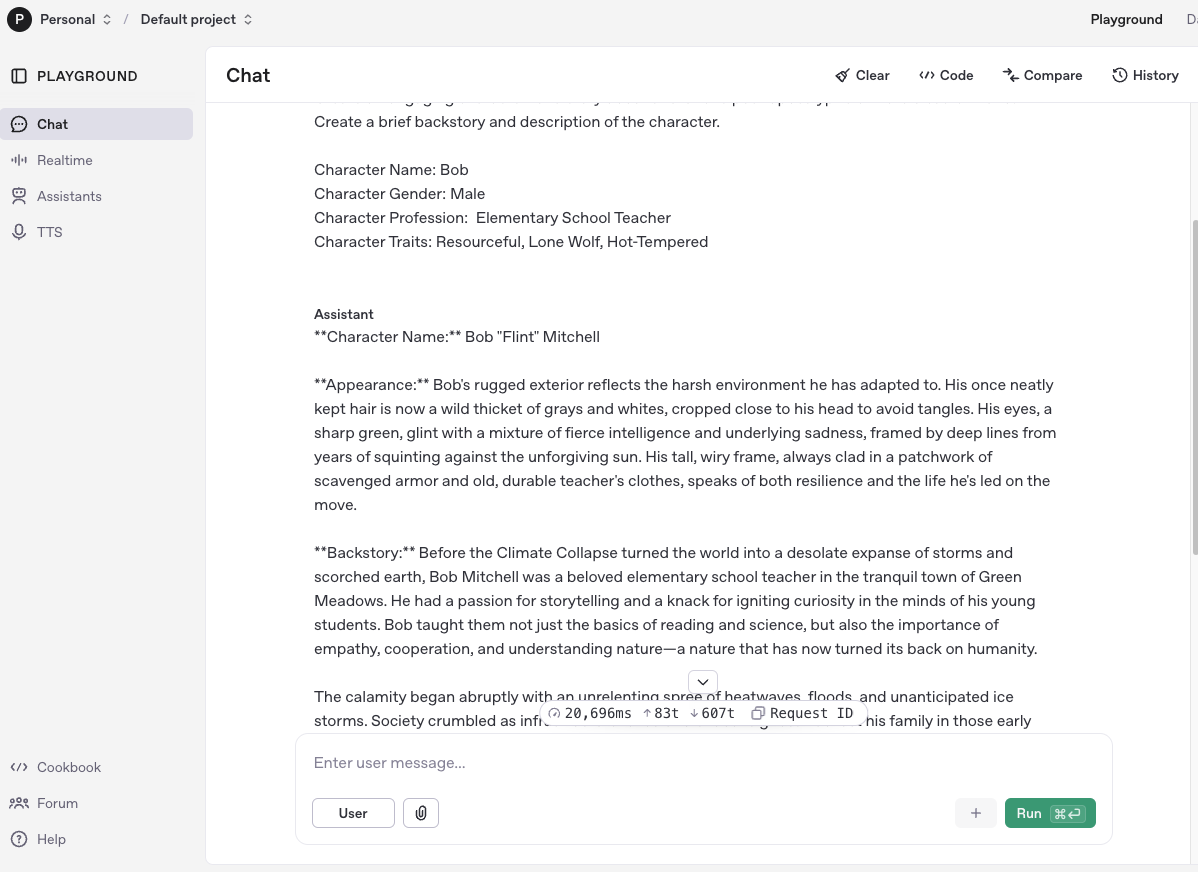Copy the Request ID
The height and width of the screenshot is (872, 1198).
coord(802,713)
